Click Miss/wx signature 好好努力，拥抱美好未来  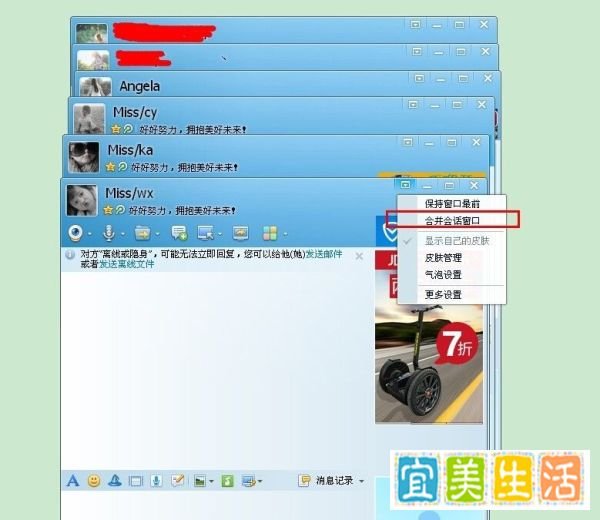click(x=182, y=210)
